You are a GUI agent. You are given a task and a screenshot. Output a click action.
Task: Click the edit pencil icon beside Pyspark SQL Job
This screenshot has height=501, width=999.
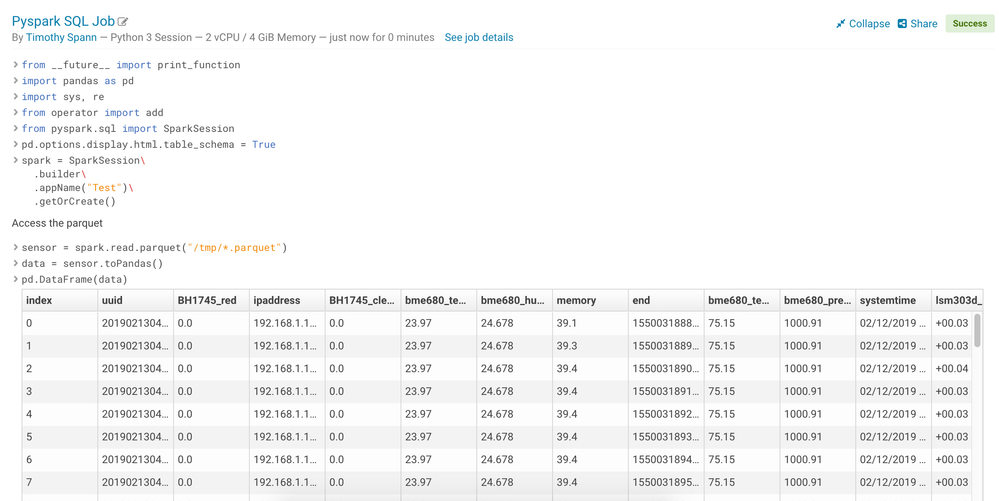point(123,22)
